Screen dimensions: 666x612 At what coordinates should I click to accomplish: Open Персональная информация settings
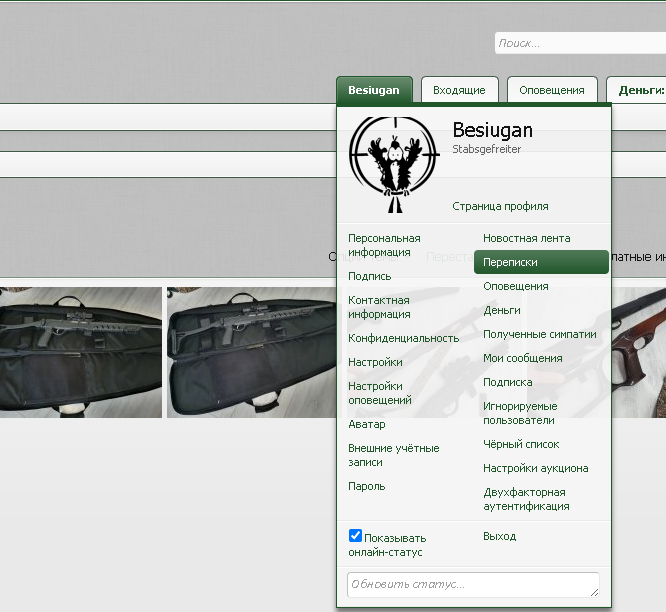tap(384, 245)
